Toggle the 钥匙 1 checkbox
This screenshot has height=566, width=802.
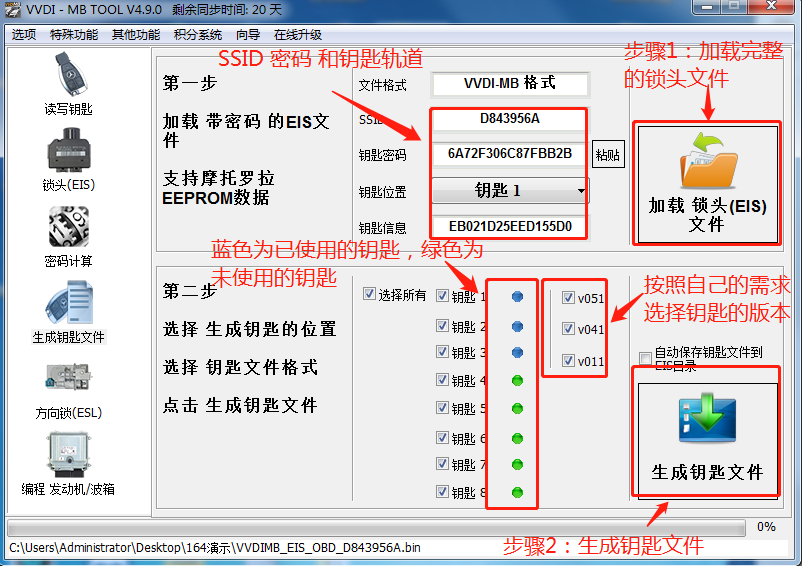pos(442,296)
